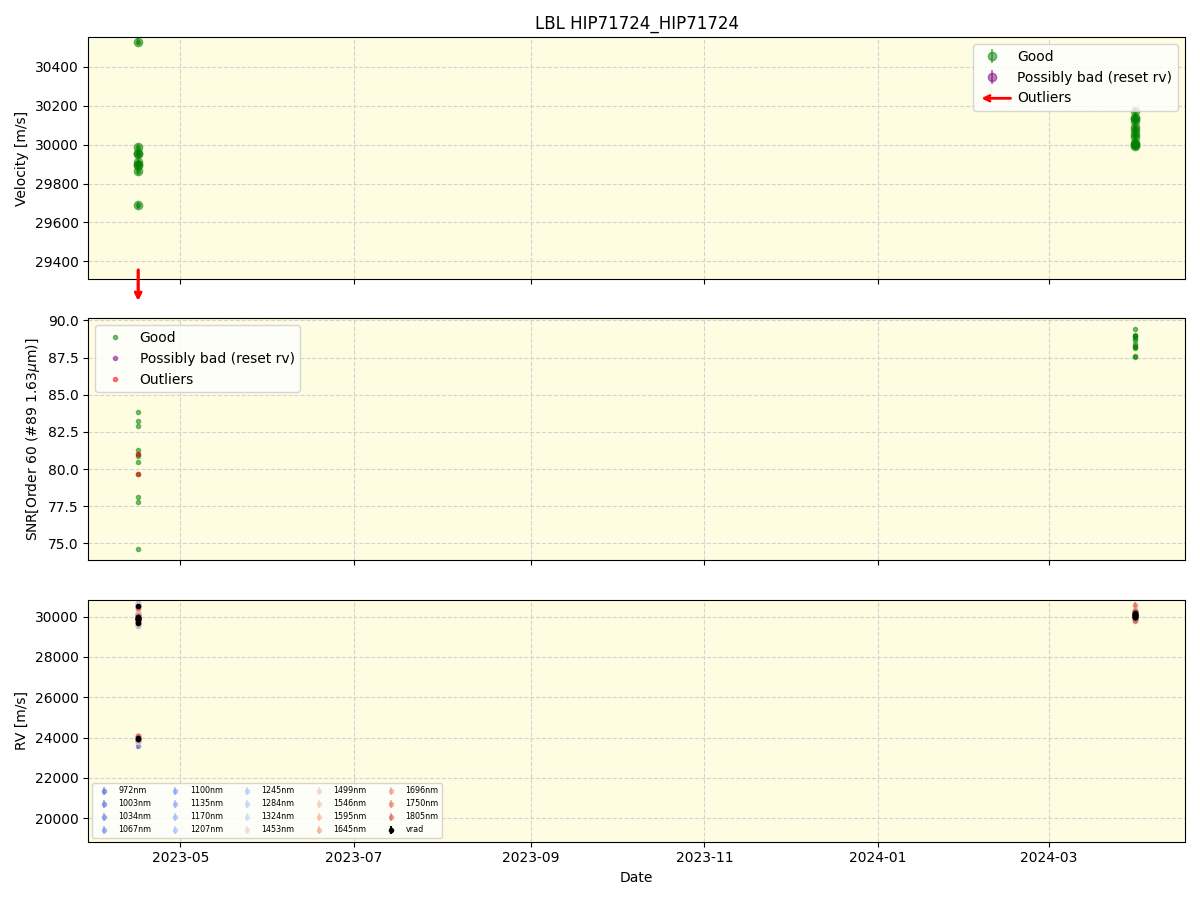Click the 2023-05 date tick label
Image resolution: width=1200 pixels, height=900 pixels.
point(180,855)
